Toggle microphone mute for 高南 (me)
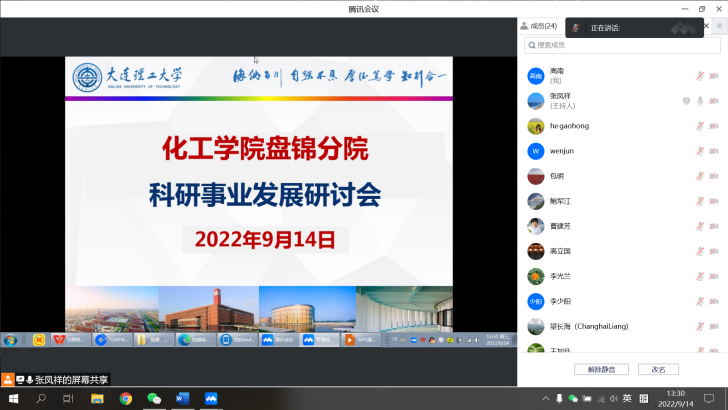 (x=701, y=76)
